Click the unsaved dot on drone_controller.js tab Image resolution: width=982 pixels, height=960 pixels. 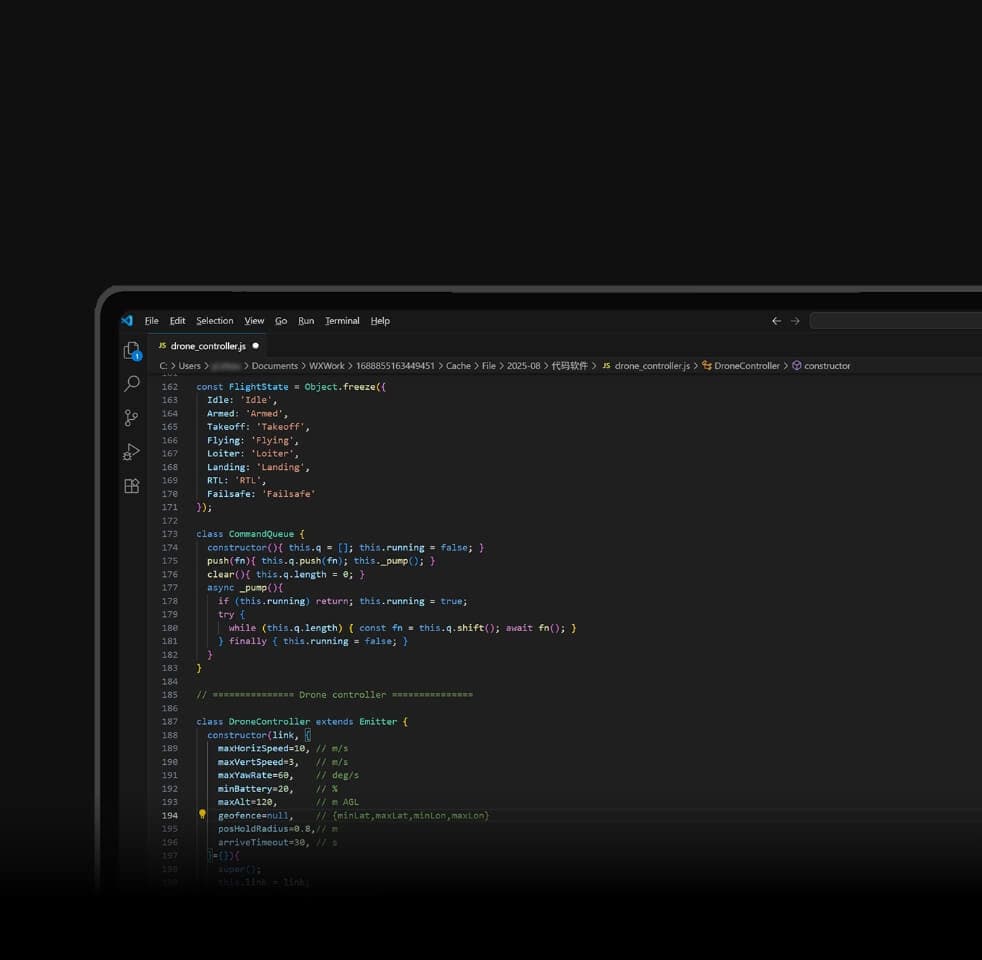point(256,346)
